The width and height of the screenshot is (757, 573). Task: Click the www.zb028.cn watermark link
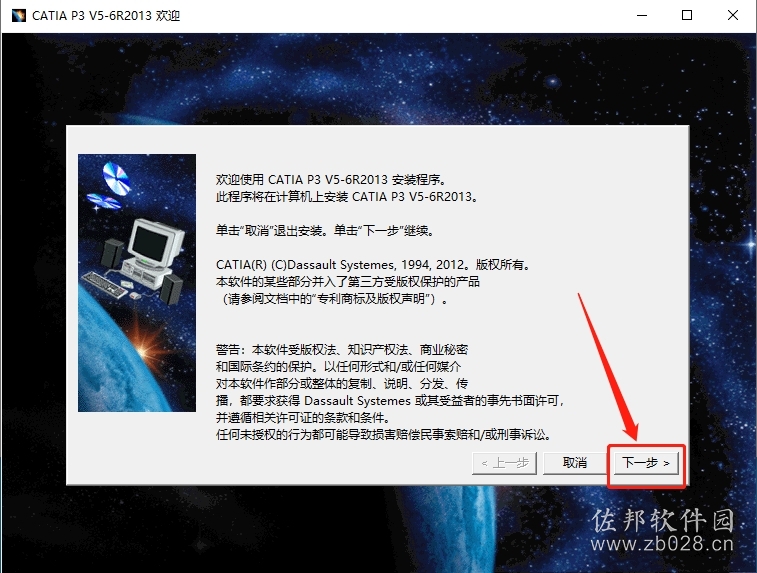click(662, 544)
